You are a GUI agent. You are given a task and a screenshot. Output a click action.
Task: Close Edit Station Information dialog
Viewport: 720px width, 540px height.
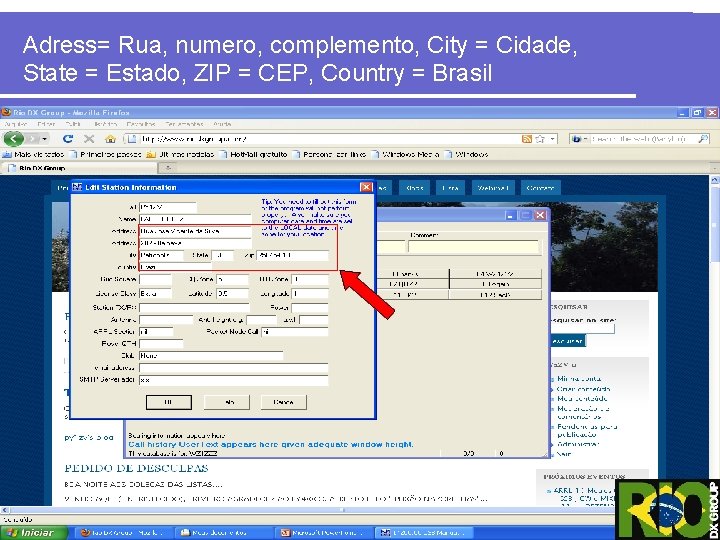tap(366, 187)
